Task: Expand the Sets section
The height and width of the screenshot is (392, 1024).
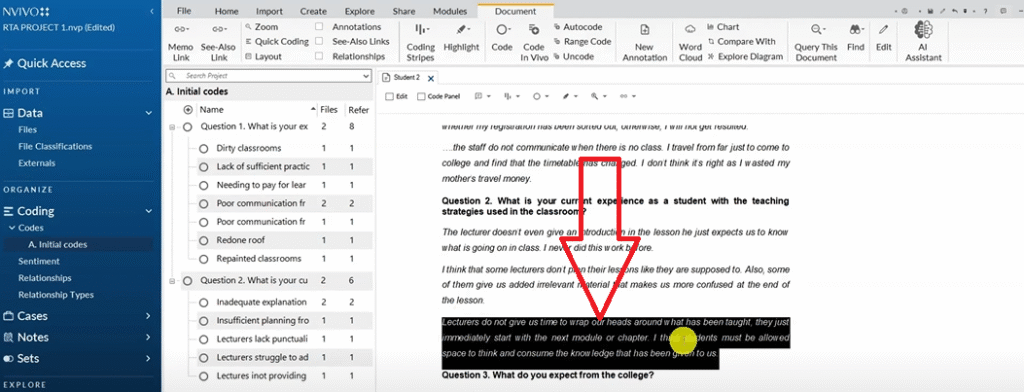Action: [149, 358]
